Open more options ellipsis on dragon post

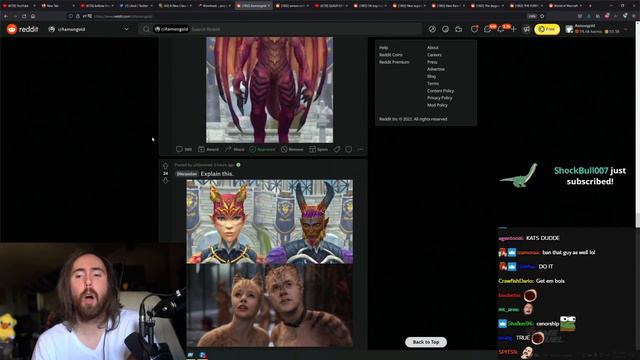click(360, 149)
